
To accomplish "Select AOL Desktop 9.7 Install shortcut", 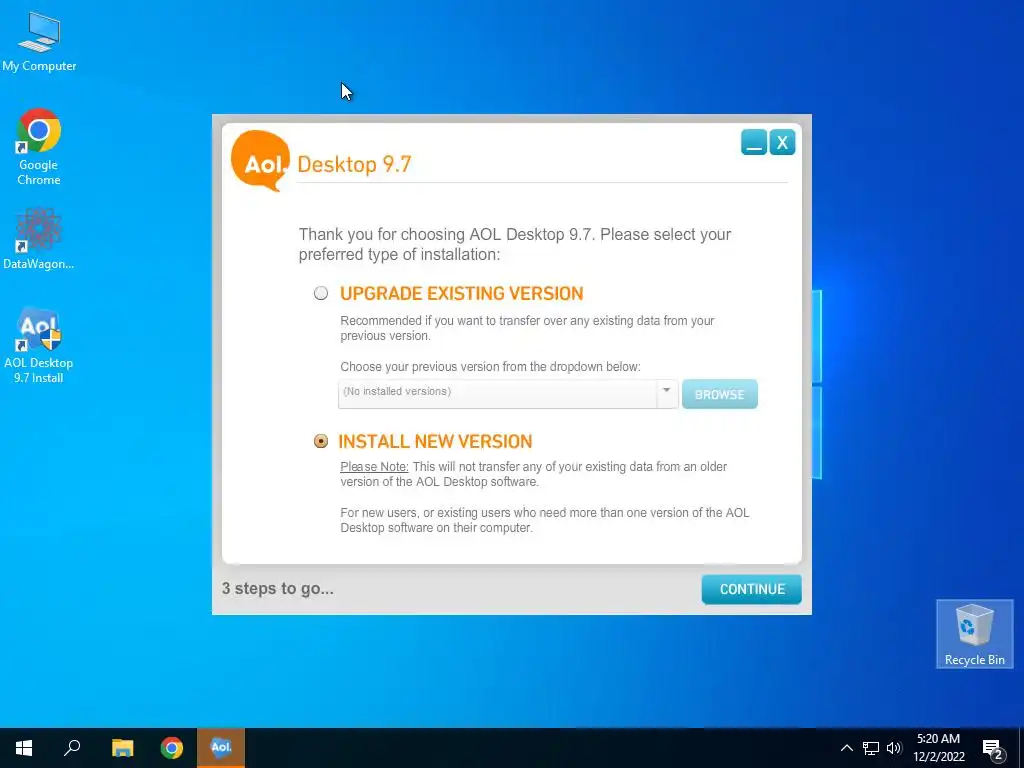I will tap(39, 345).
